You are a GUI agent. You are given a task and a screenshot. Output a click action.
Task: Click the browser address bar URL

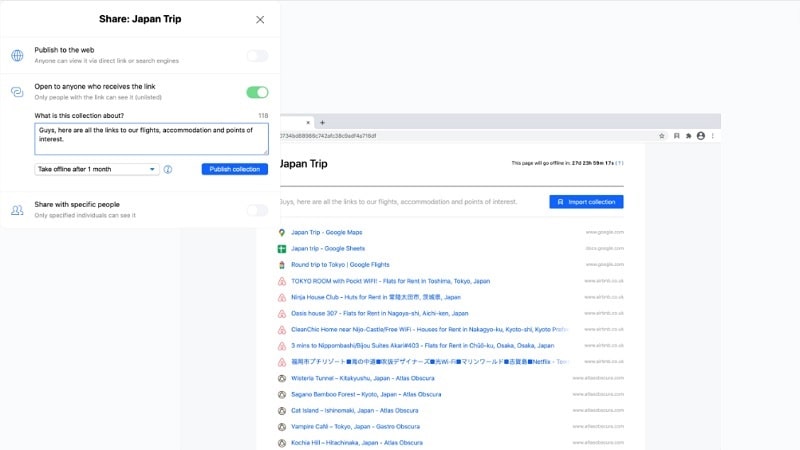(328, 136)
